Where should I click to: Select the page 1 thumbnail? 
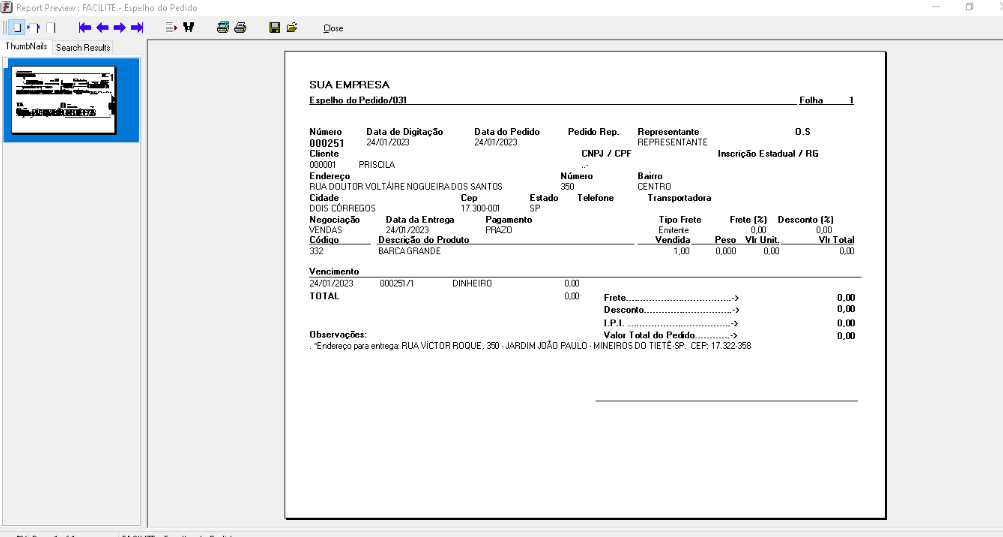[63, 100]
